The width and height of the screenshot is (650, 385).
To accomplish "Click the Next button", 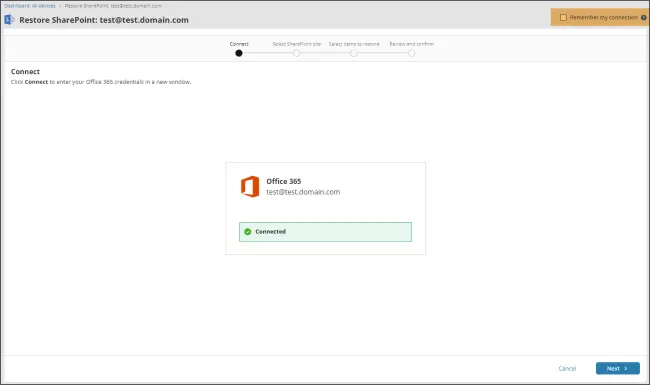I will pos(618,368).
